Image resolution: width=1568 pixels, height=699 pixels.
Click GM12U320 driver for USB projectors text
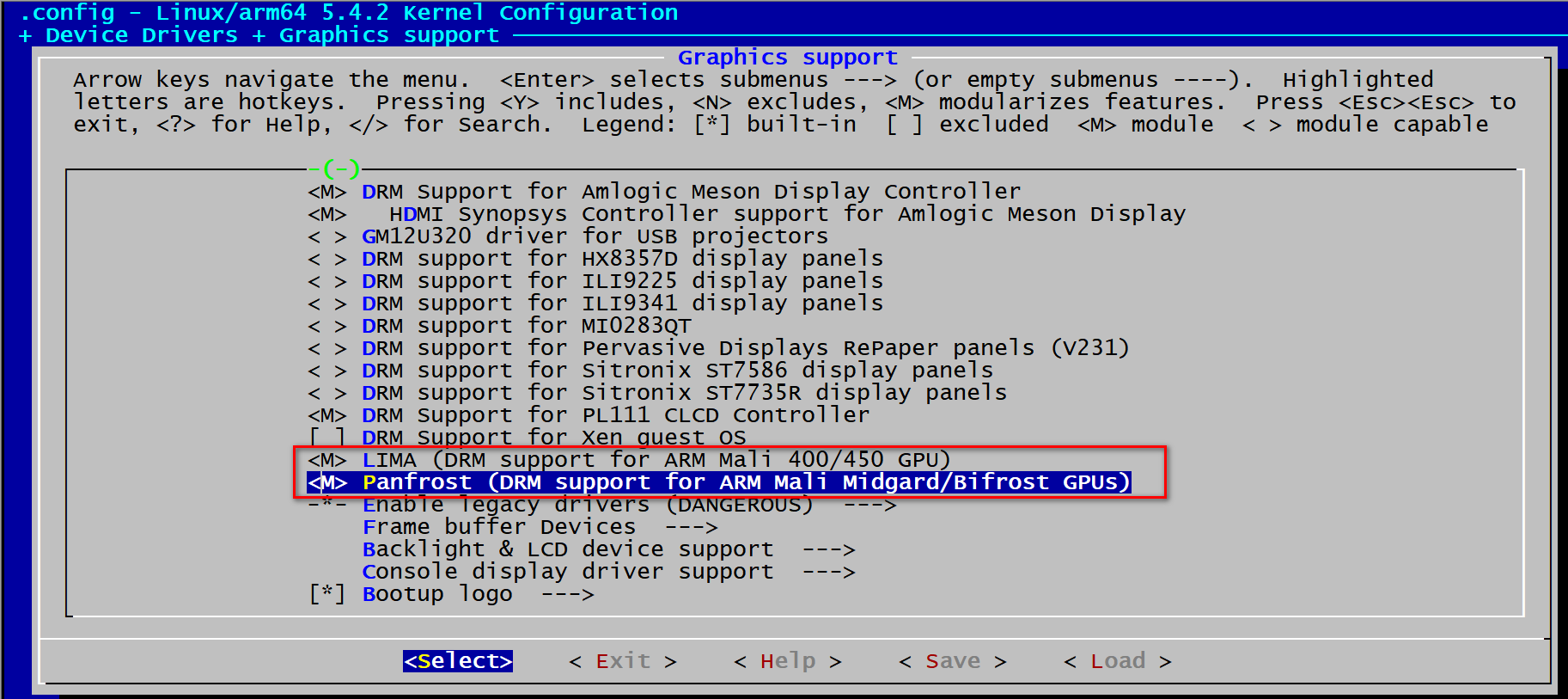click(x=595, y=236)
